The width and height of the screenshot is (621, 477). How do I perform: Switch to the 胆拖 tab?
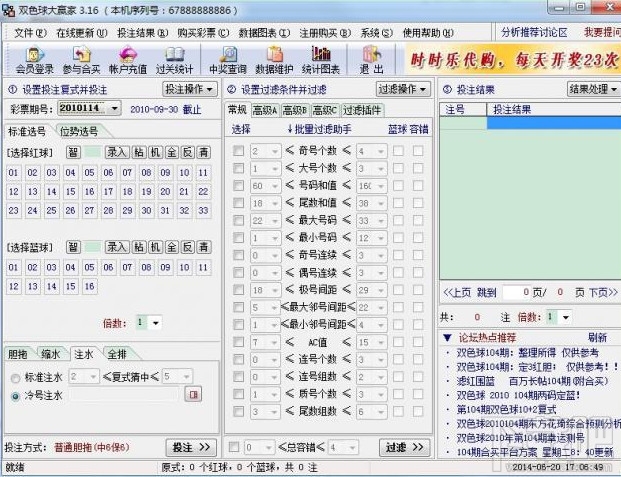tap(18, 354)
